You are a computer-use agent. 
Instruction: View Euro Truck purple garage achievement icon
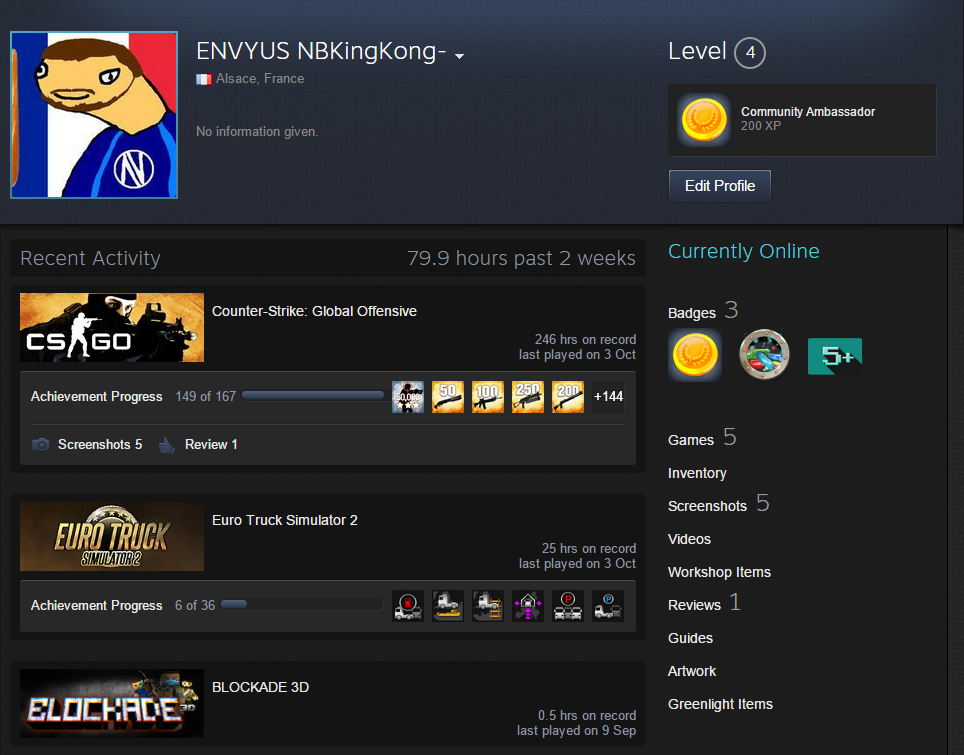coord(528,606)
